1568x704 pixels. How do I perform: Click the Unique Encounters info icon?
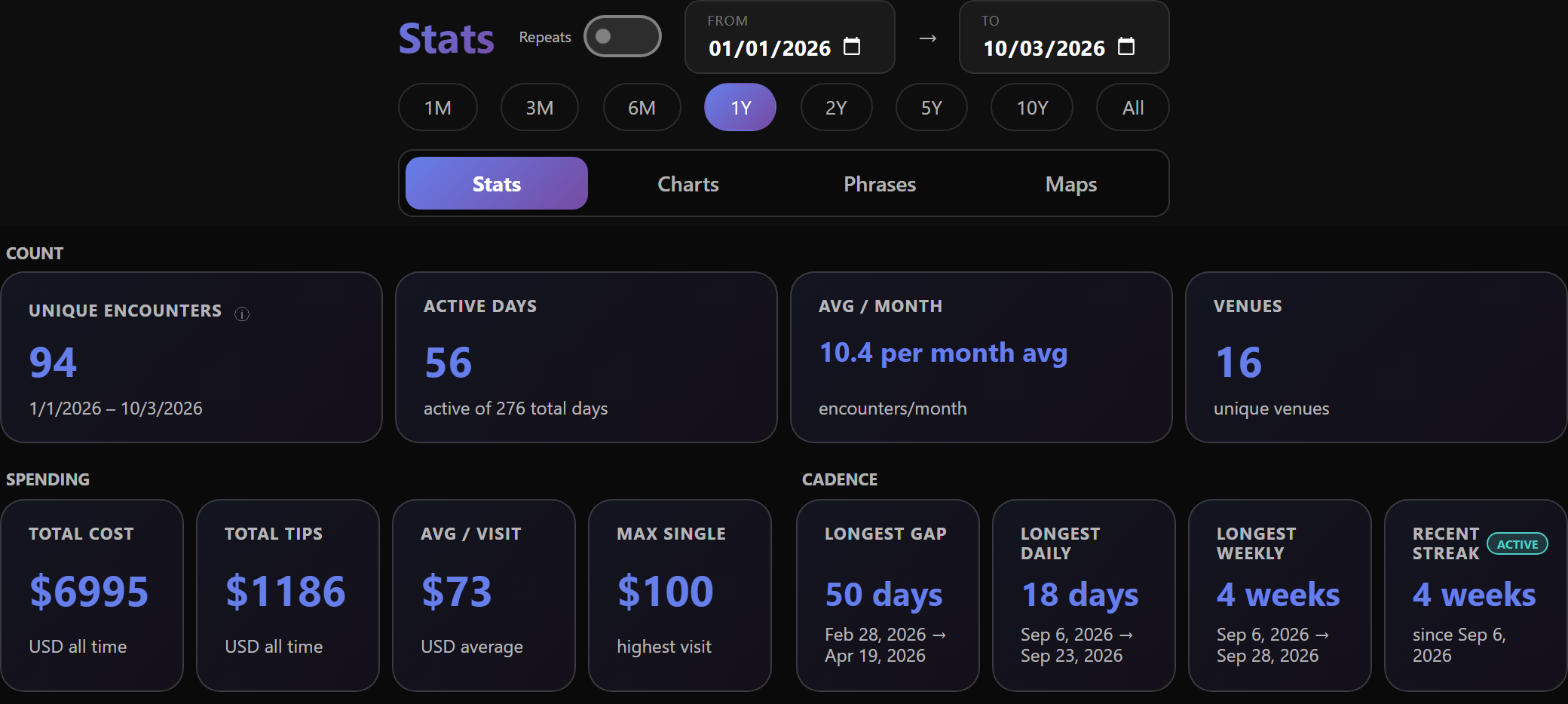click(242, 314)
